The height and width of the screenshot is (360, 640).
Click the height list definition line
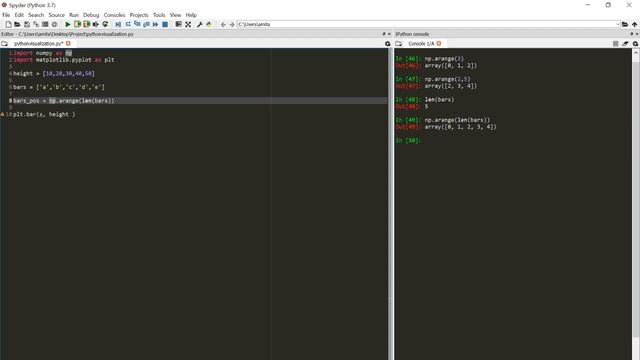point(54,73)
